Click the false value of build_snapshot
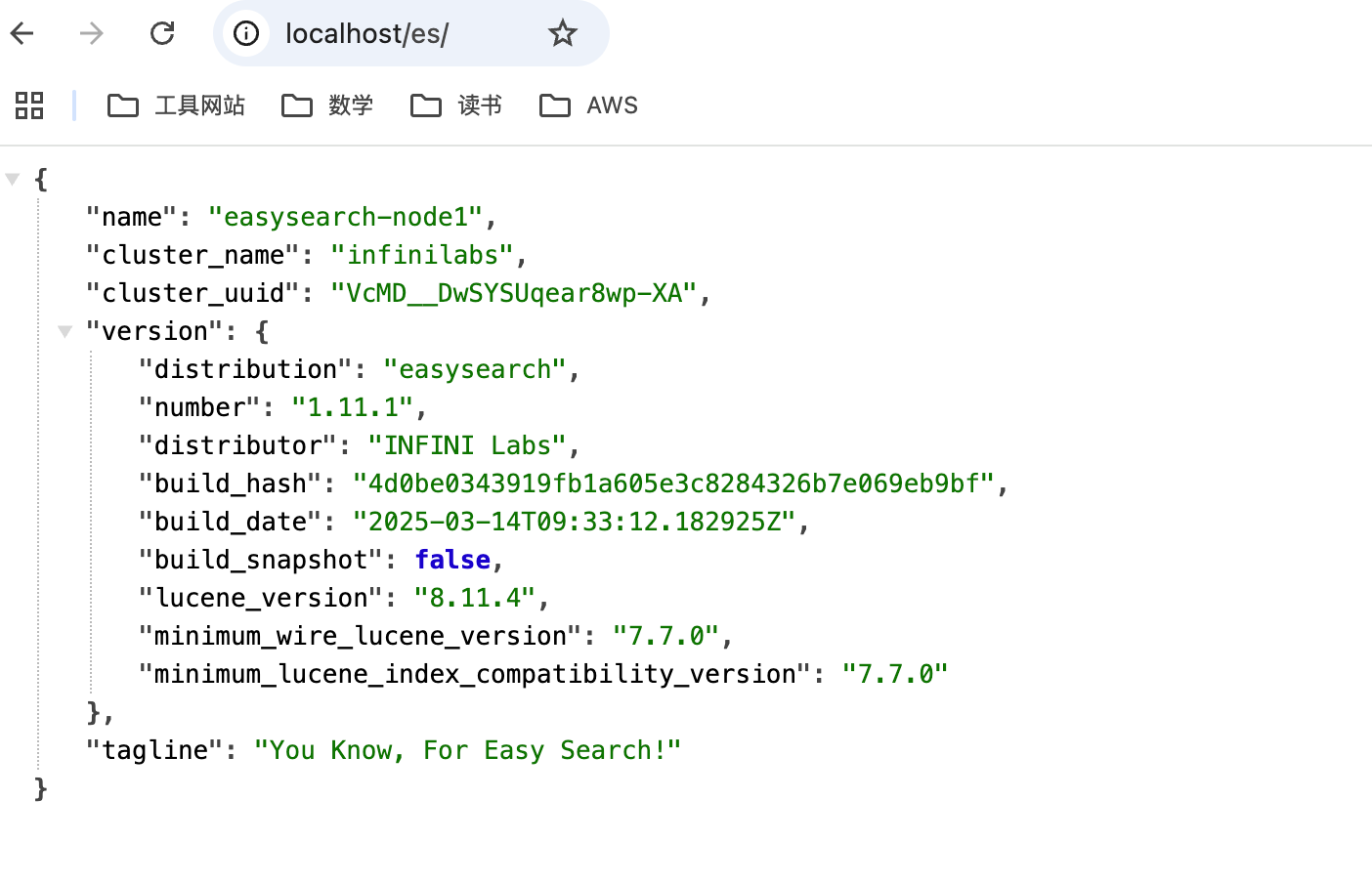The image size is (1372, 883). pos(452,560)
